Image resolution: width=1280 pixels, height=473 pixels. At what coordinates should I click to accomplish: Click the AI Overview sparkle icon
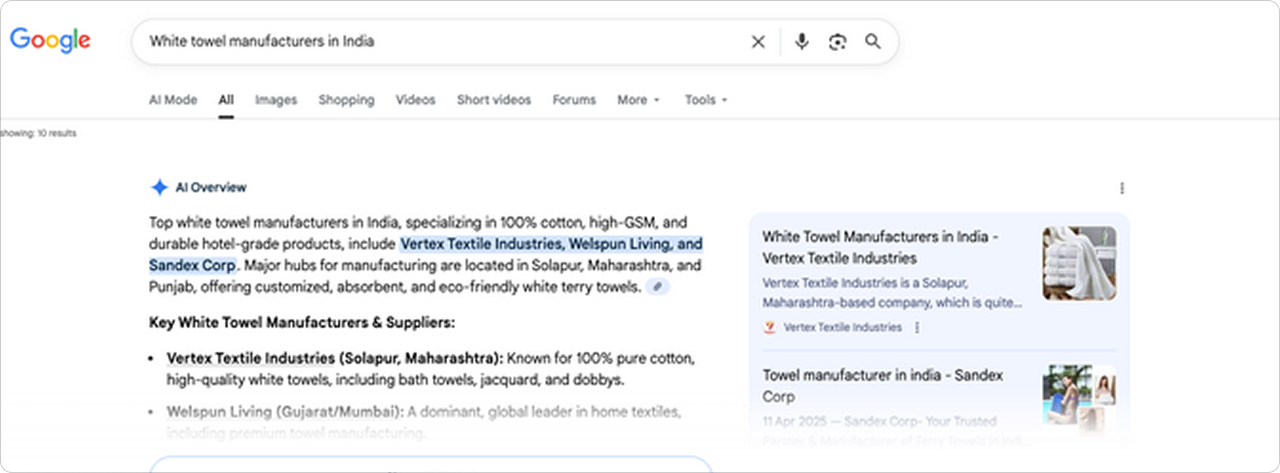pos(159,187)
